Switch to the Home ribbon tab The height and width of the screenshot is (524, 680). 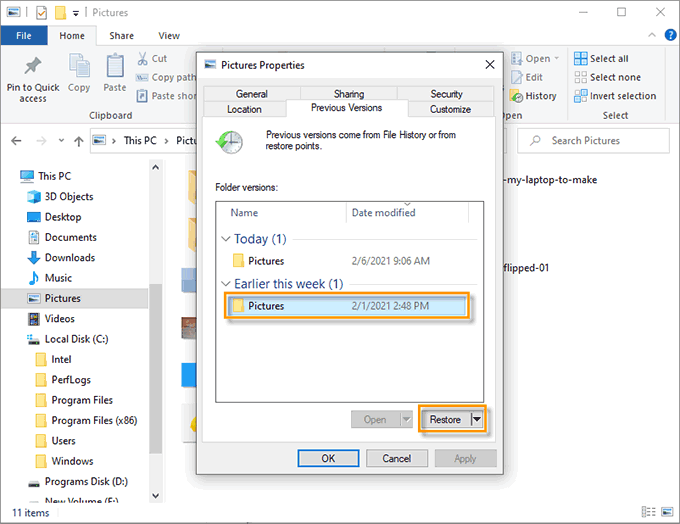(x=72, y=36)
